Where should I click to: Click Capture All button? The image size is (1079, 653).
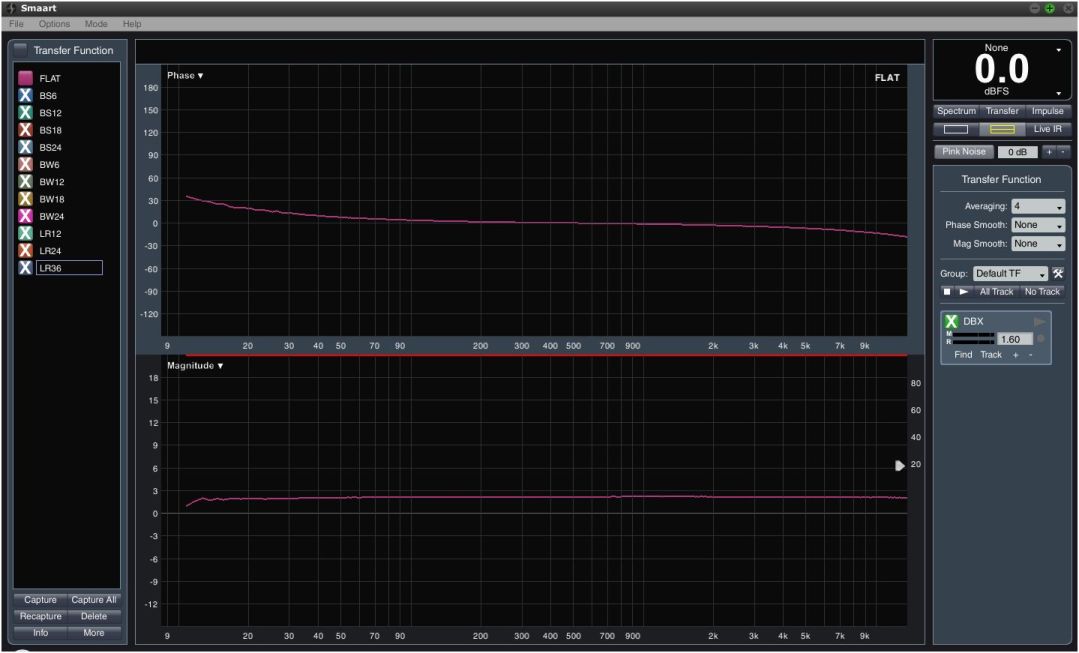pos(94,600)
